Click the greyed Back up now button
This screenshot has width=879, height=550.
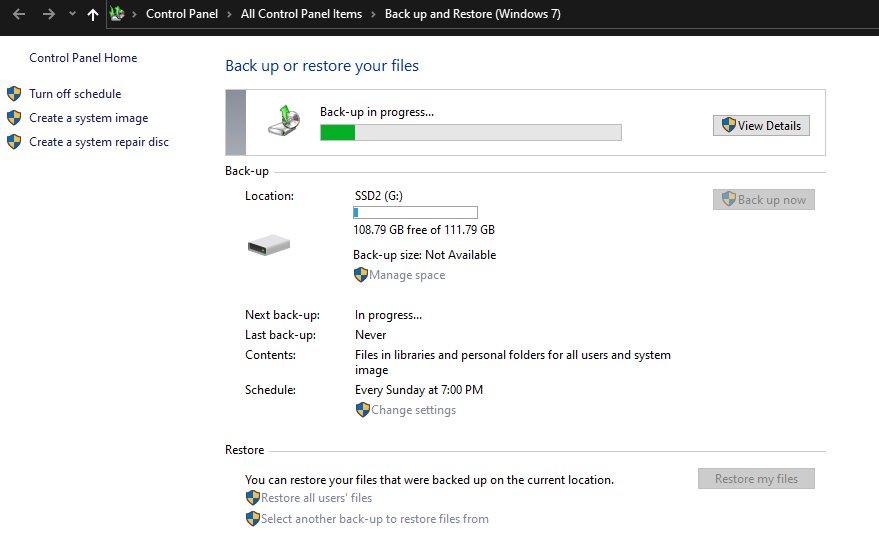coord(764,200)
